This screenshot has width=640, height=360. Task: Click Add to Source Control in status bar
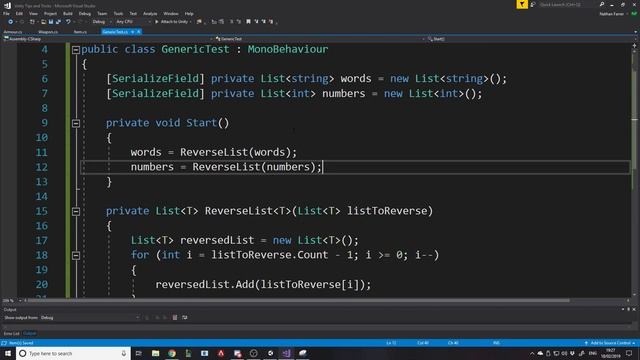(x=610, y=343)
